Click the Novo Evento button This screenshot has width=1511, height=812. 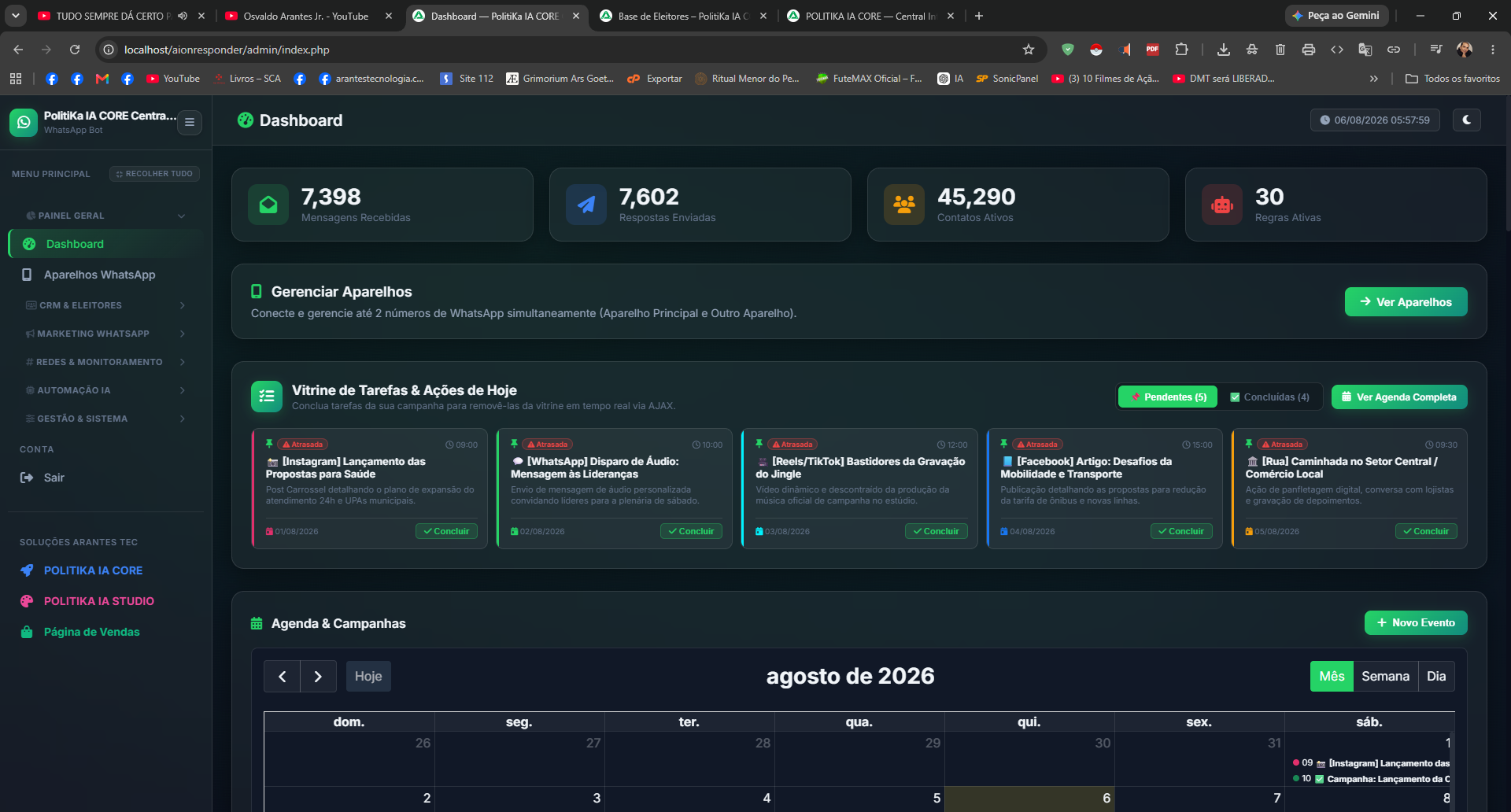coord(1415,623)
